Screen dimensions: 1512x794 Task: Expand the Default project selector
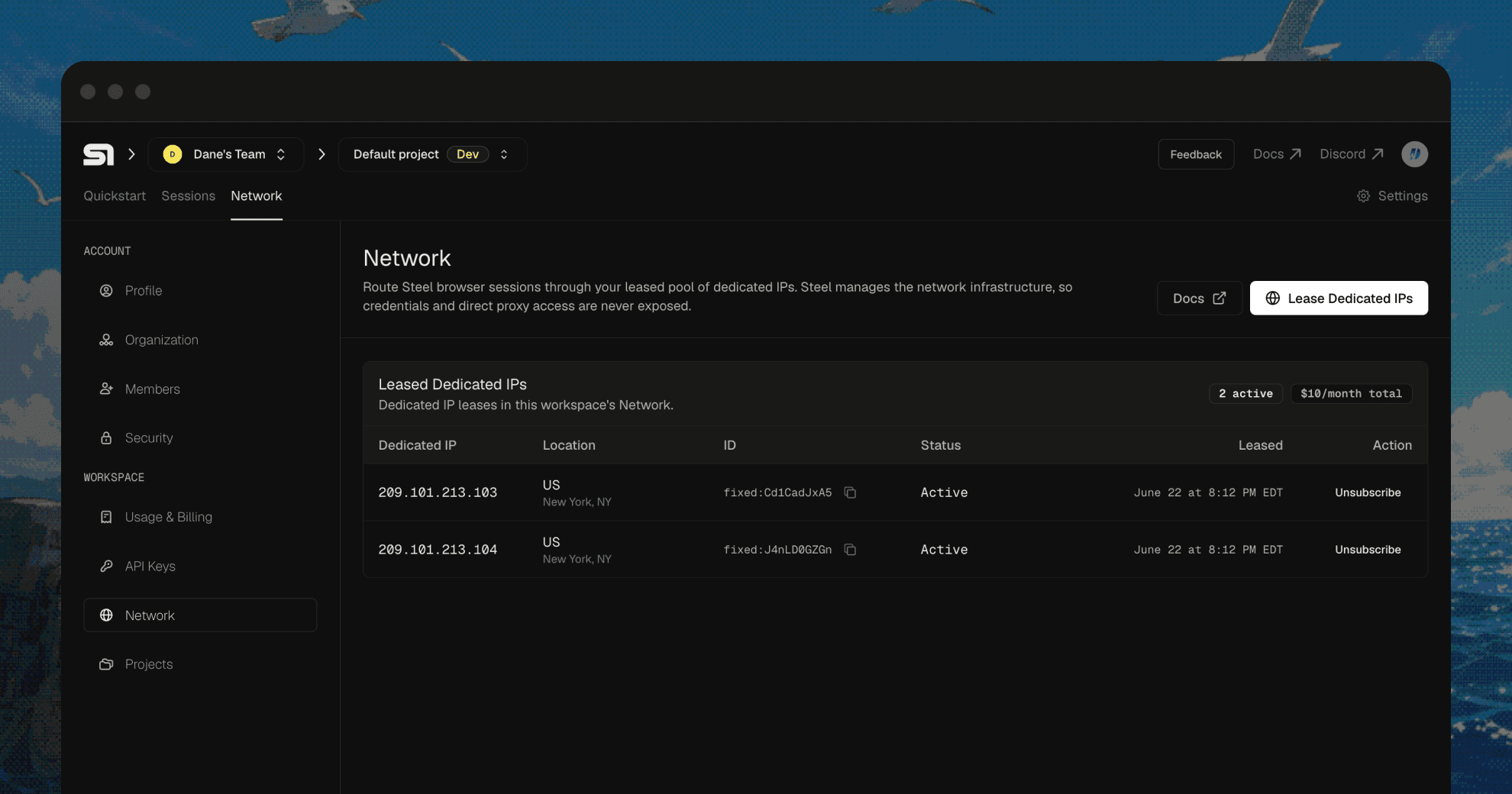[432, 154]
